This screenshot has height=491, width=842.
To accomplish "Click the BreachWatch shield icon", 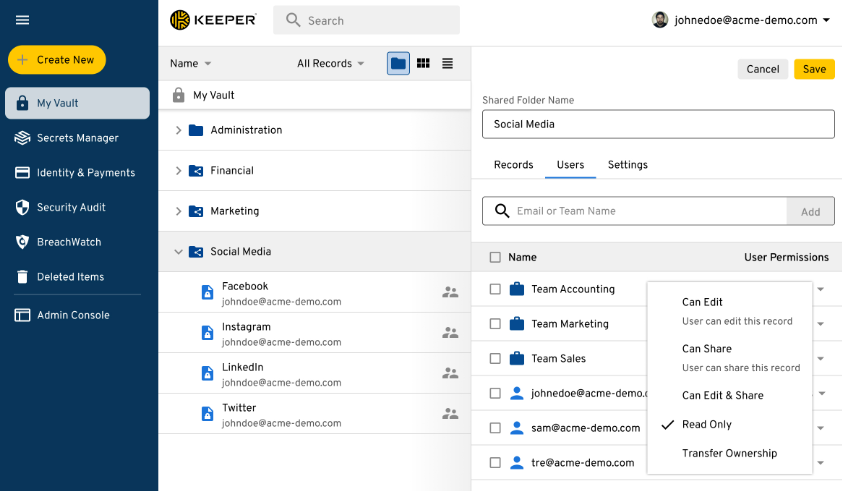I will click(x=22, y=242).
